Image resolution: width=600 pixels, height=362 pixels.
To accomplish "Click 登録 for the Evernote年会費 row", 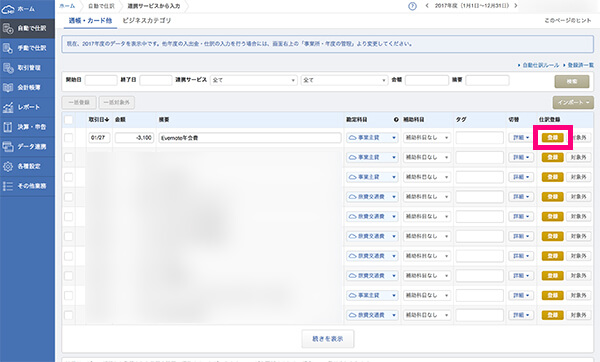I will [x=553, y=138].
